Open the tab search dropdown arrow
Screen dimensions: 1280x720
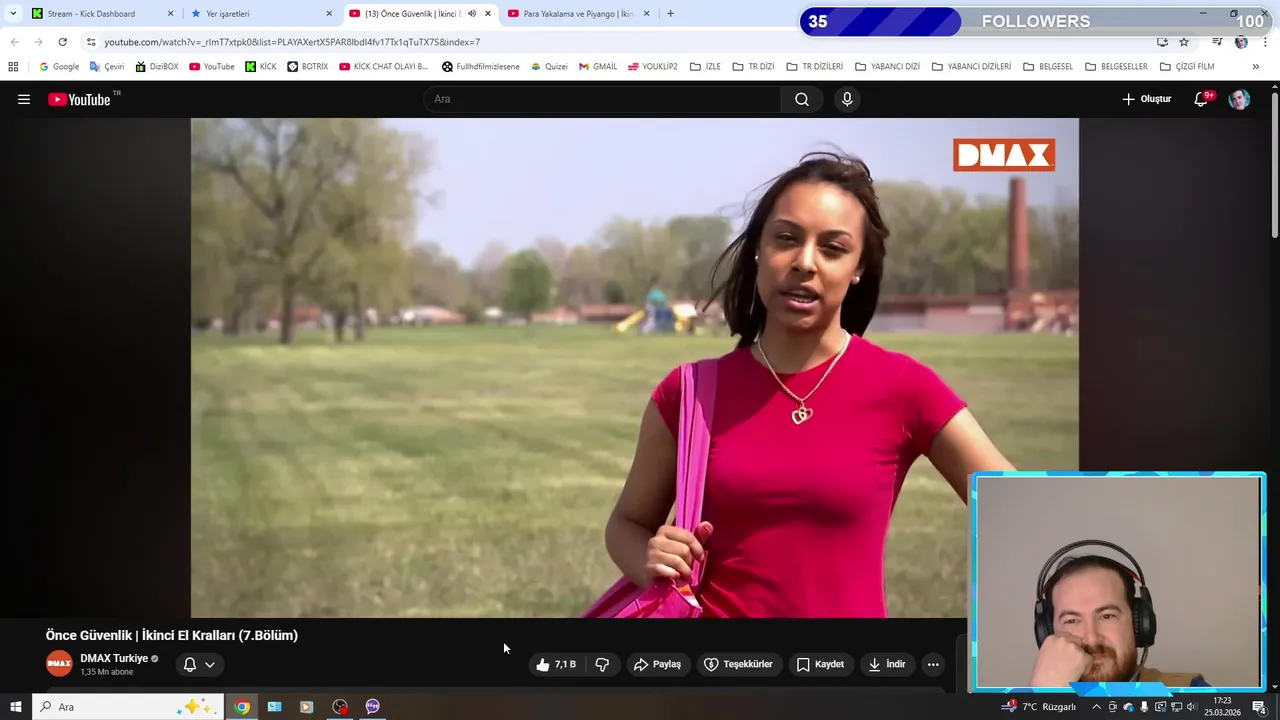tap(13, 14)
